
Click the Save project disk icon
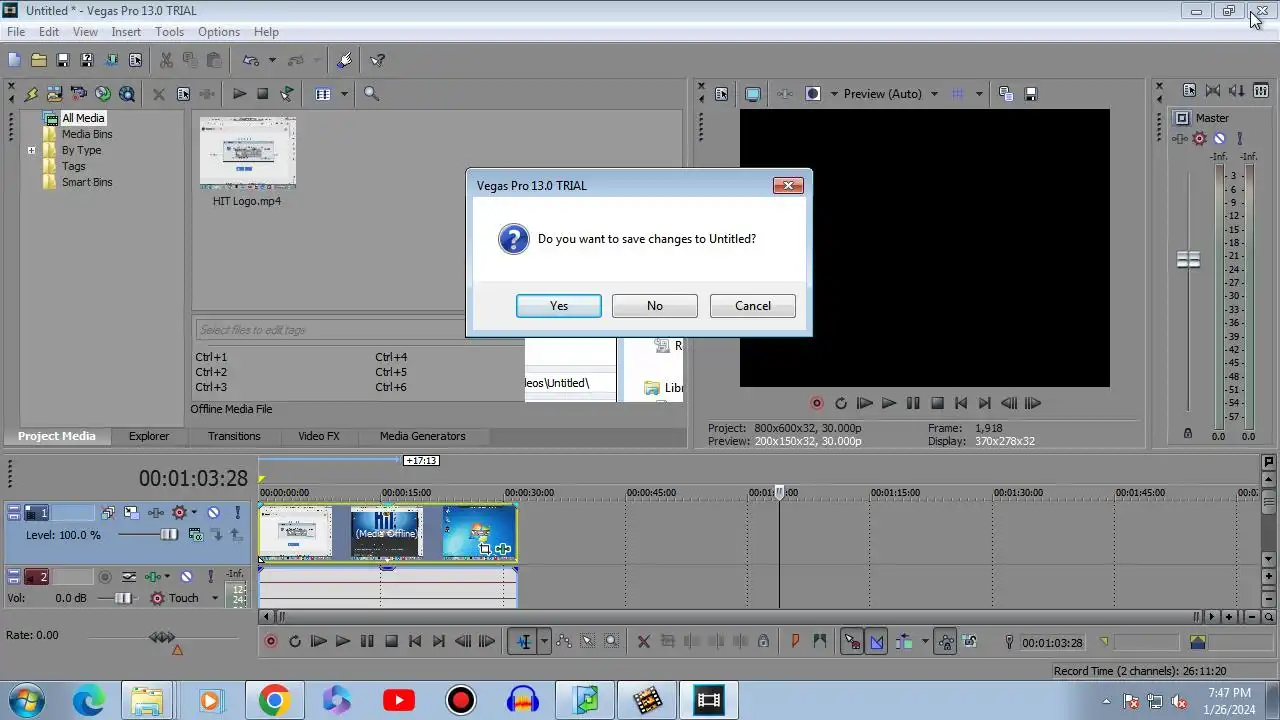tap(62, 60)
